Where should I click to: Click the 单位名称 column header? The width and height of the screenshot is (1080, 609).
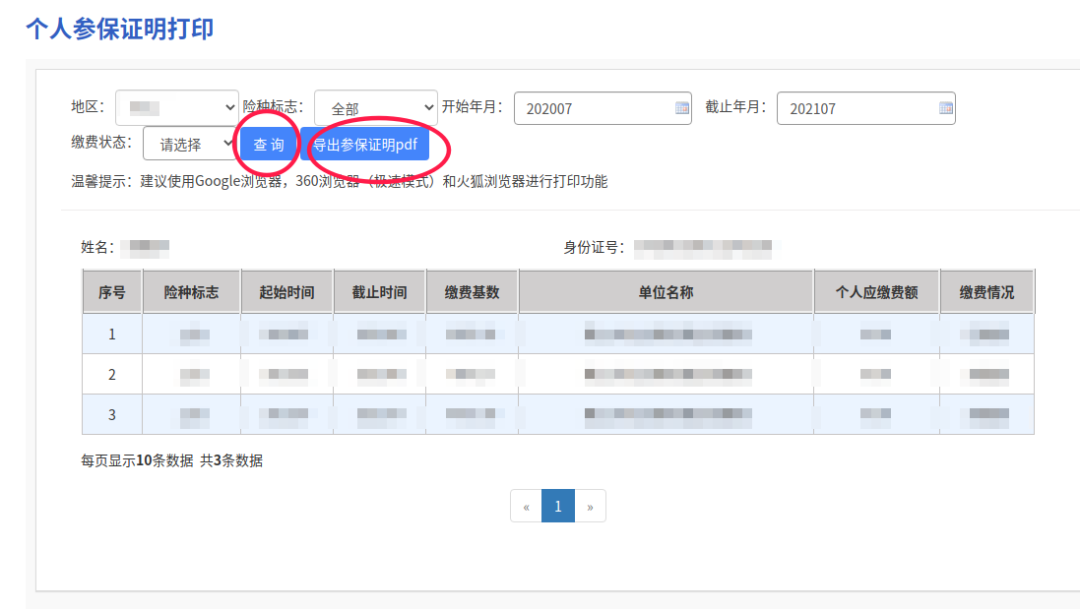[x=666, y=292]
